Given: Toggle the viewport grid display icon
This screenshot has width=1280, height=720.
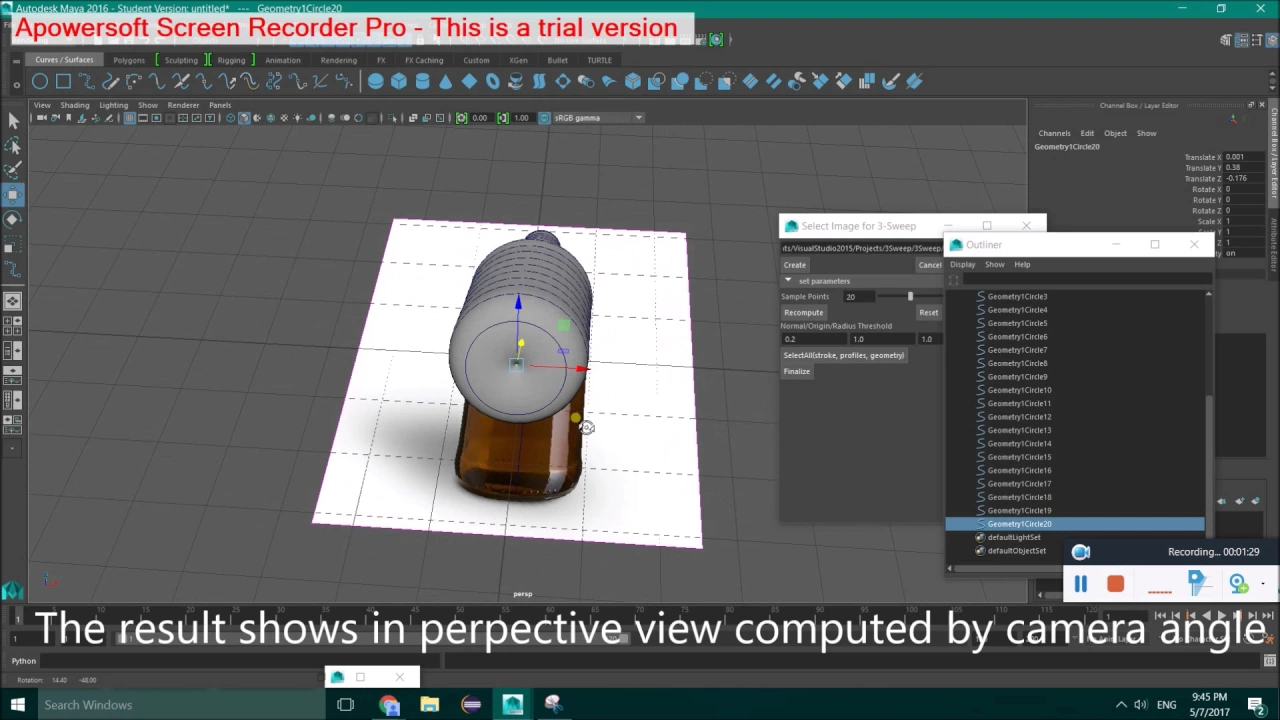Looking at the screenshot, I should point(129,118).
